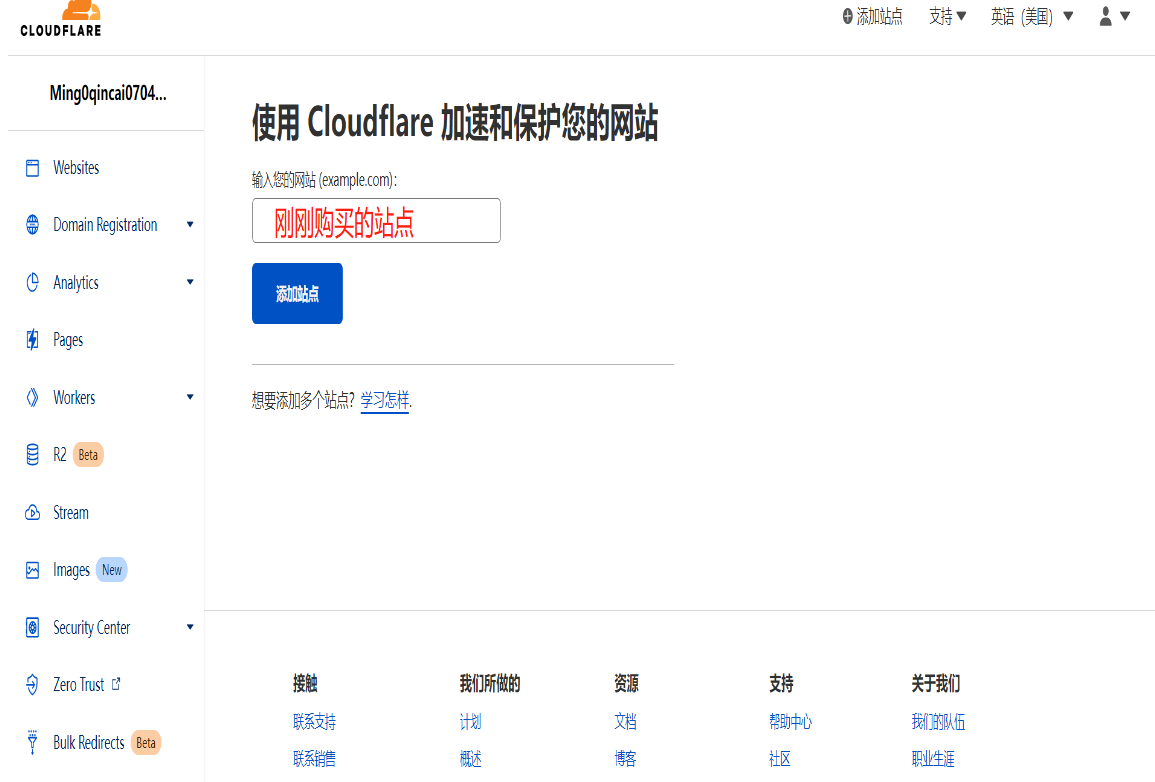Focus the website domain input field
This screenshot has height=782, width=1155.
pos(376,220)
